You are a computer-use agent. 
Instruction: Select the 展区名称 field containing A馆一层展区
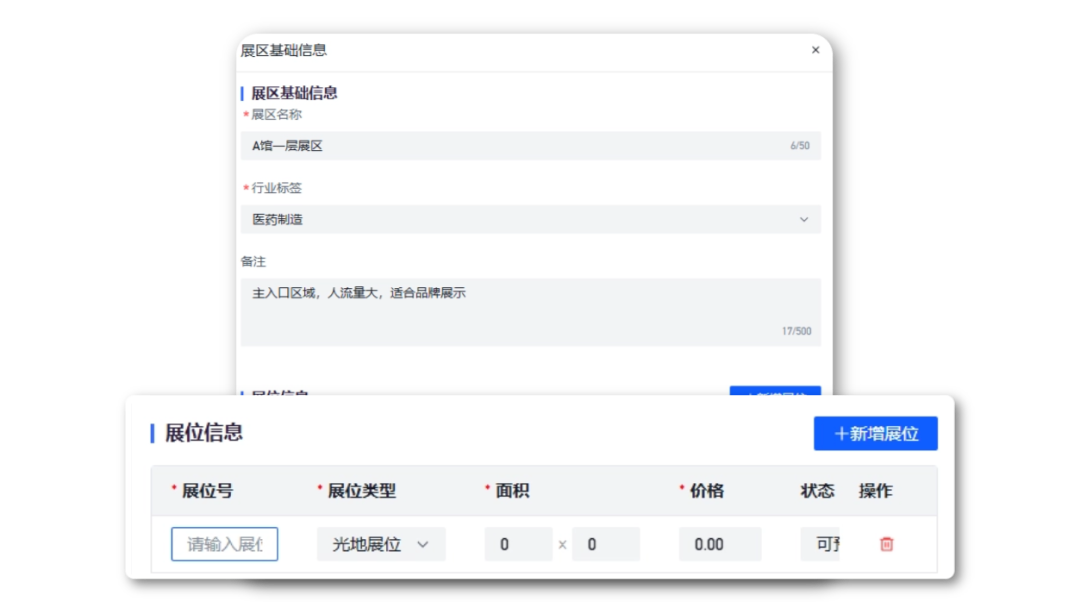[x=530, y=145]
